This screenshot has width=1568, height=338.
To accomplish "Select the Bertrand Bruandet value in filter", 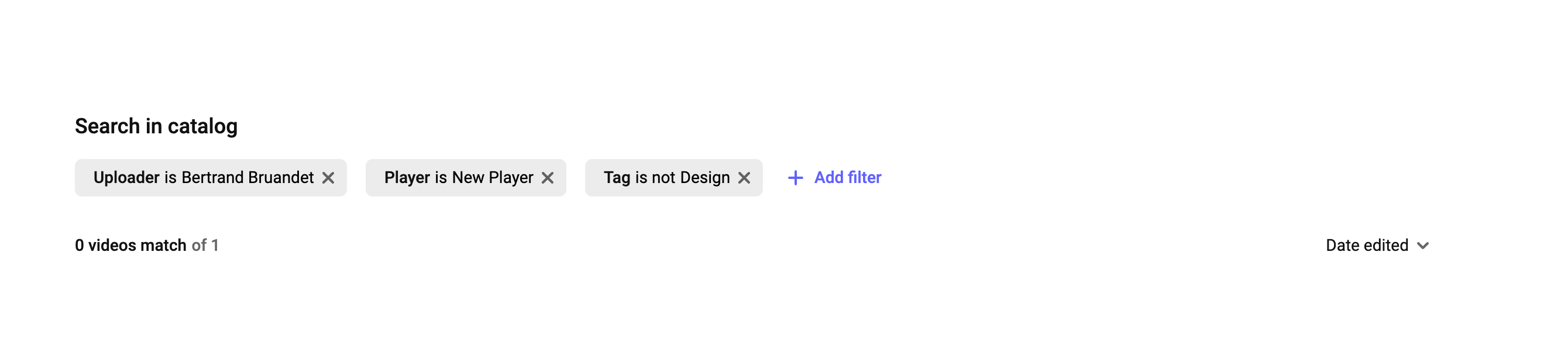I will tap(247, 178).
